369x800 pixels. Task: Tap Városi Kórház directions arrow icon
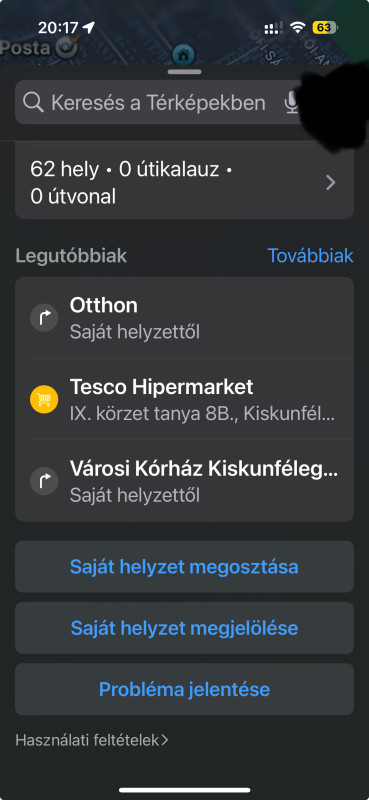coord(44,481)
